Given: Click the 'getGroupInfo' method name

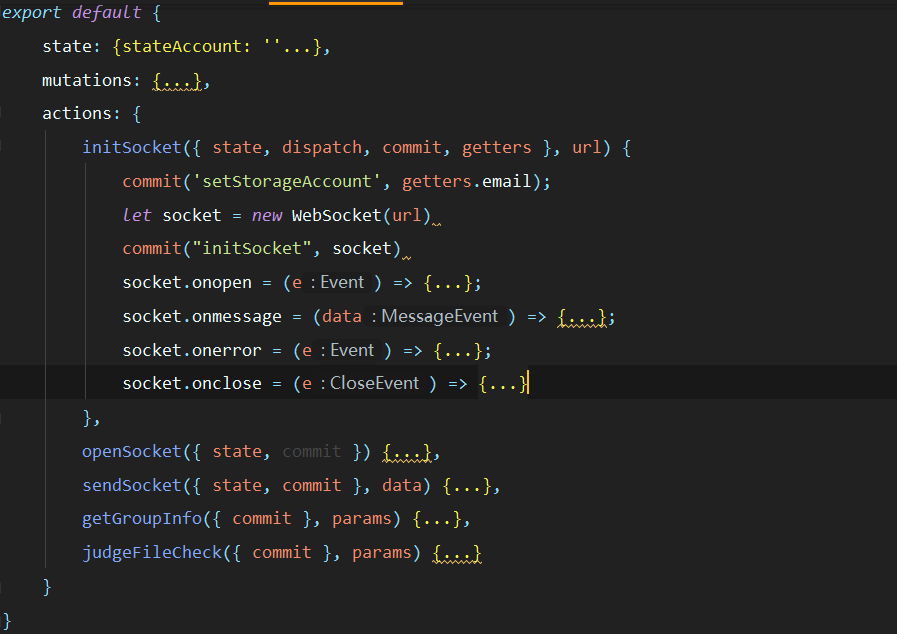Looking at the screenshot, I should pyautogui.click(x=142, y=518).
